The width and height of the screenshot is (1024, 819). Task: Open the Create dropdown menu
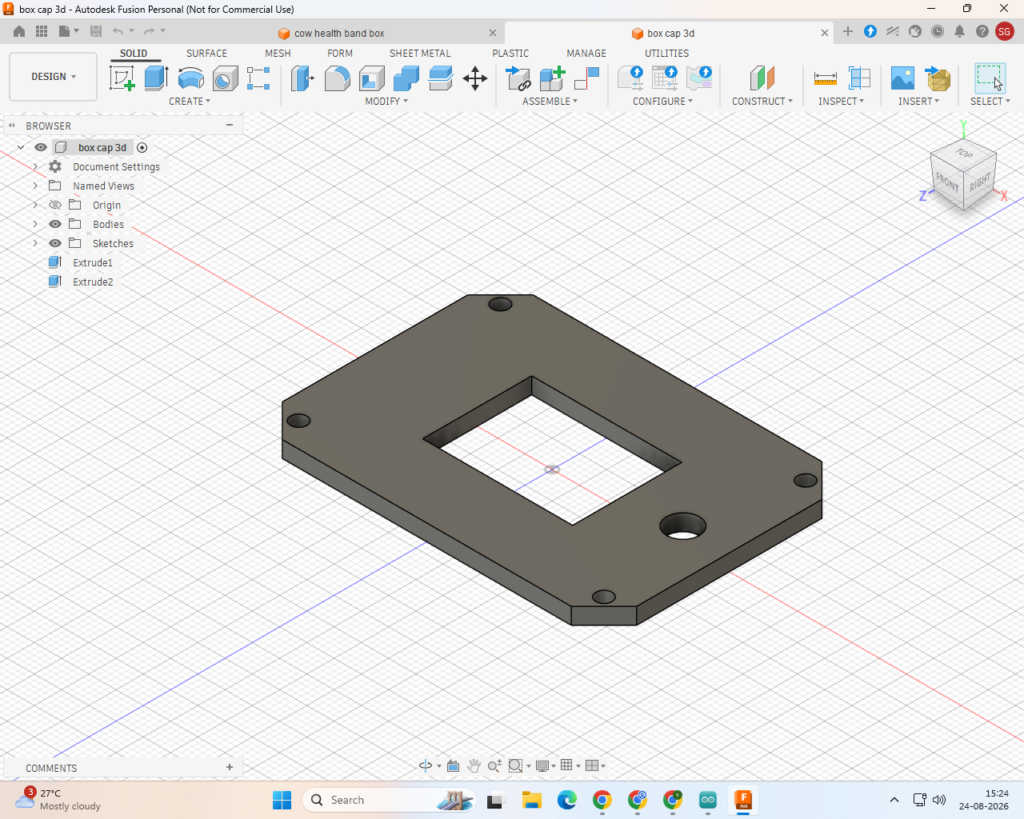189,101
